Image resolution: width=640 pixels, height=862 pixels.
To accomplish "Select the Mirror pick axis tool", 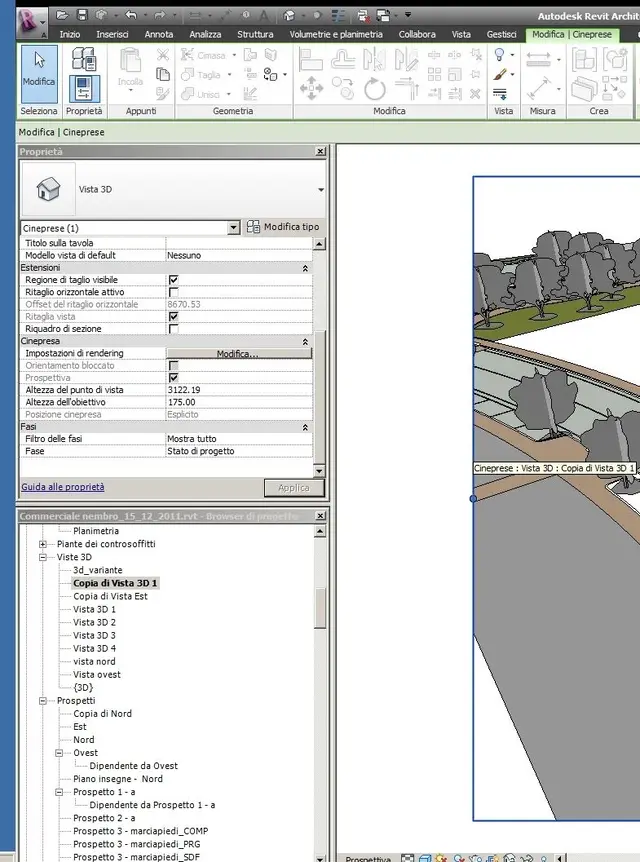I will (374, 59).
